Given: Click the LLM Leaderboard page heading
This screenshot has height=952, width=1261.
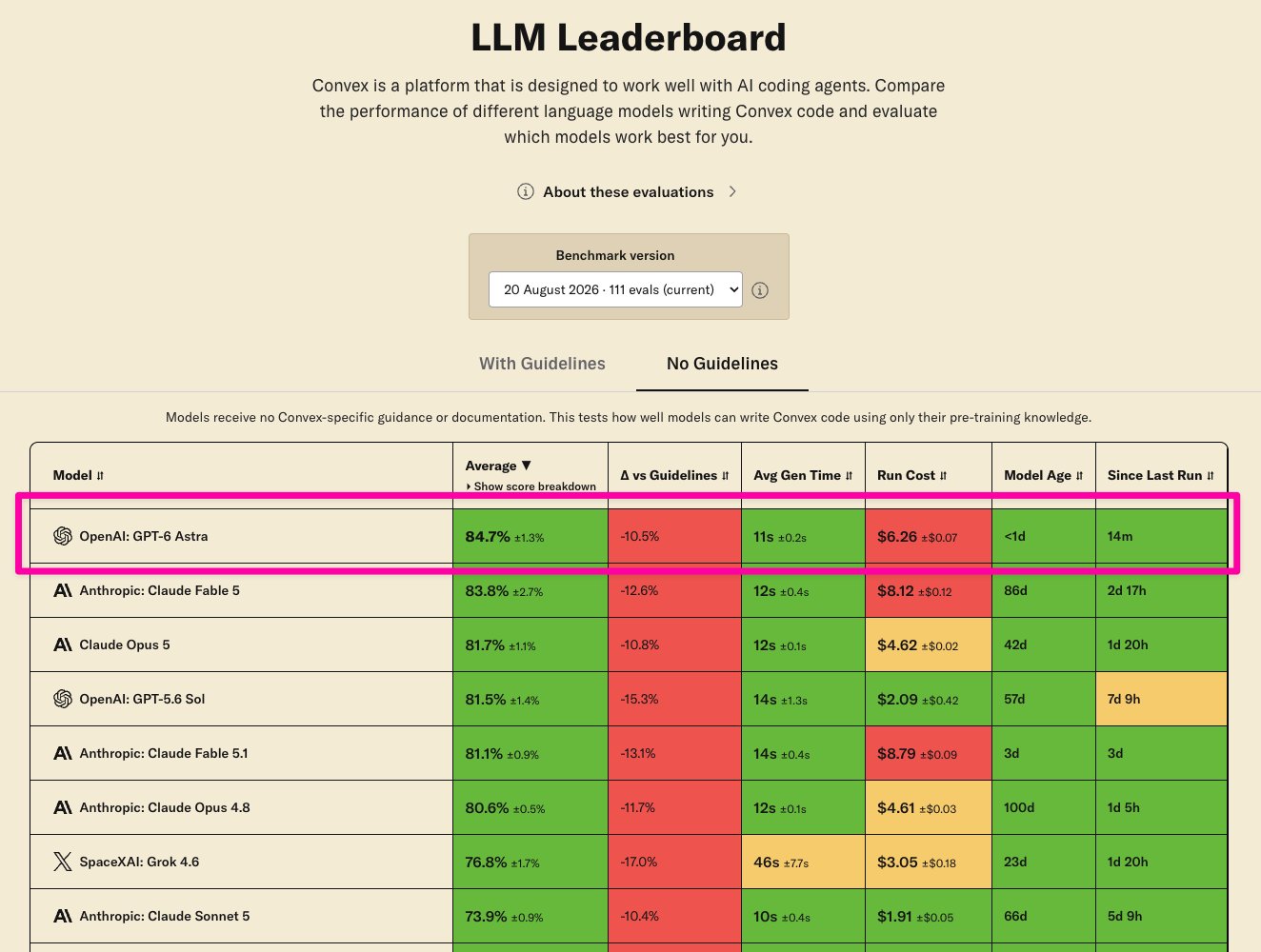Looking at the screenshot, I should tap(629, 38).
